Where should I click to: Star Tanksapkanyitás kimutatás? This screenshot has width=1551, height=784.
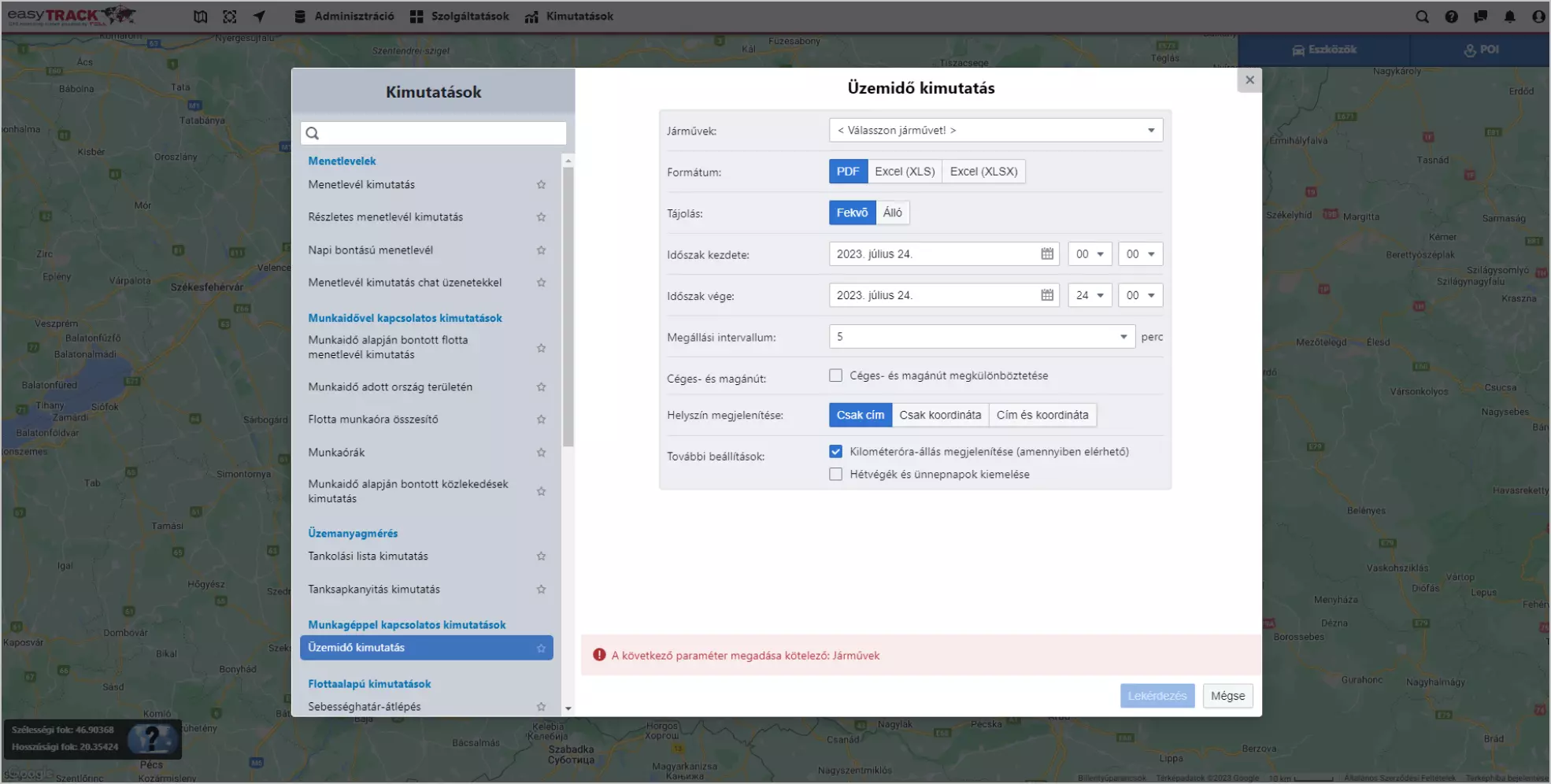pos(541,589)
